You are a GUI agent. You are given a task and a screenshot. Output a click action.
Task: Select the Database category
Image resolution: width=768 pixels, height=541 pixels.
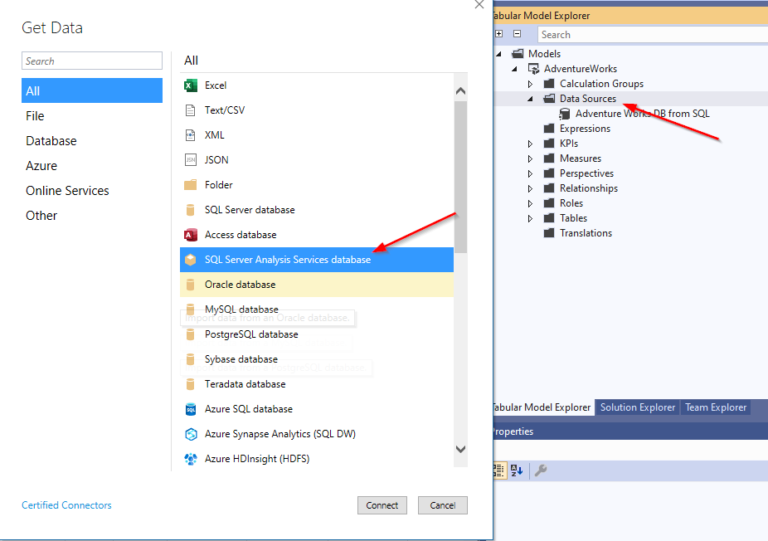[51, 141]
